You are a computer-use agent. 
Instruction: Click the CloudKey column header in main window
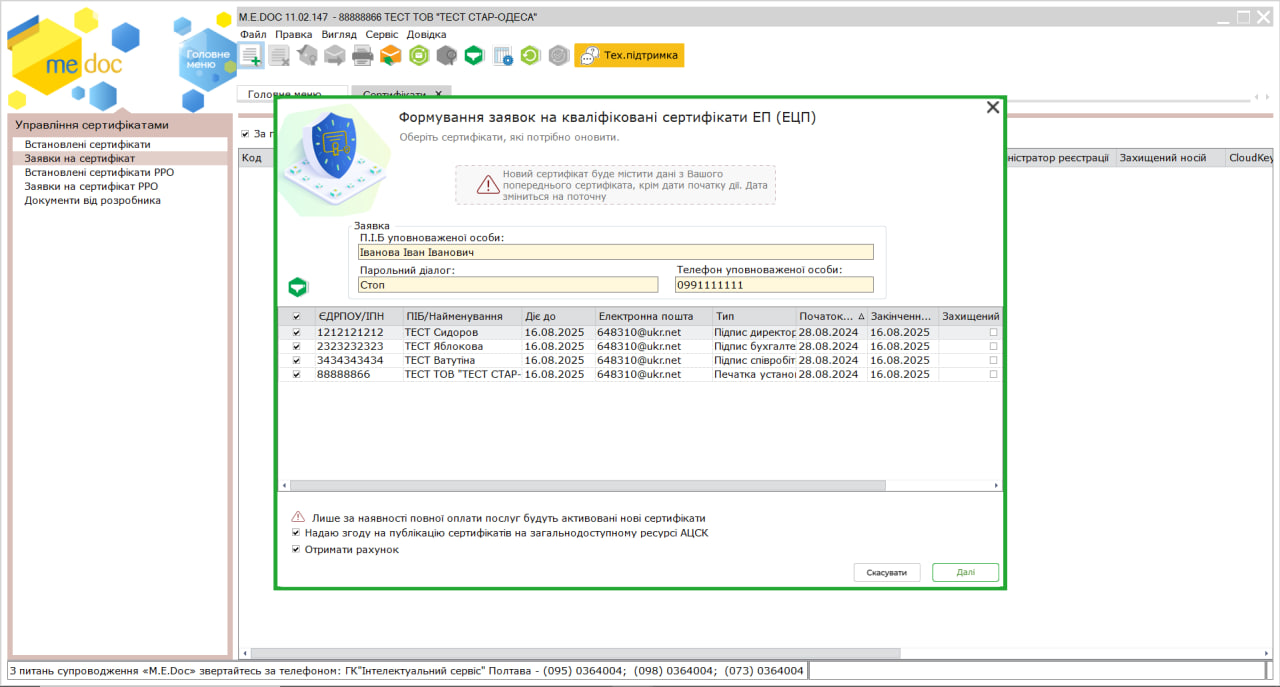(1250, 158)
